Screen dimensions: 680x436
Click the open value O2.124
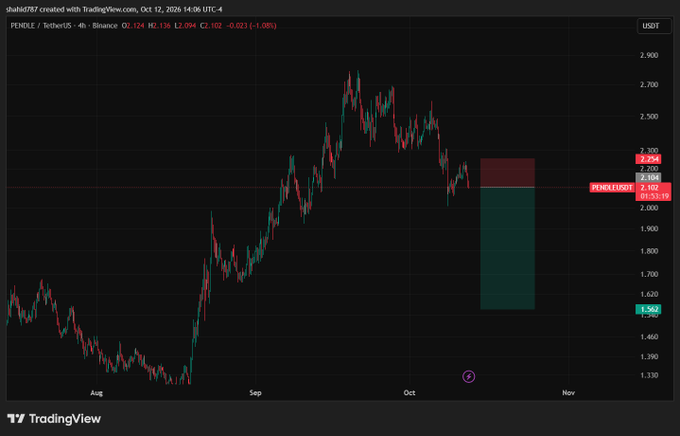click(x=133, y=26)
